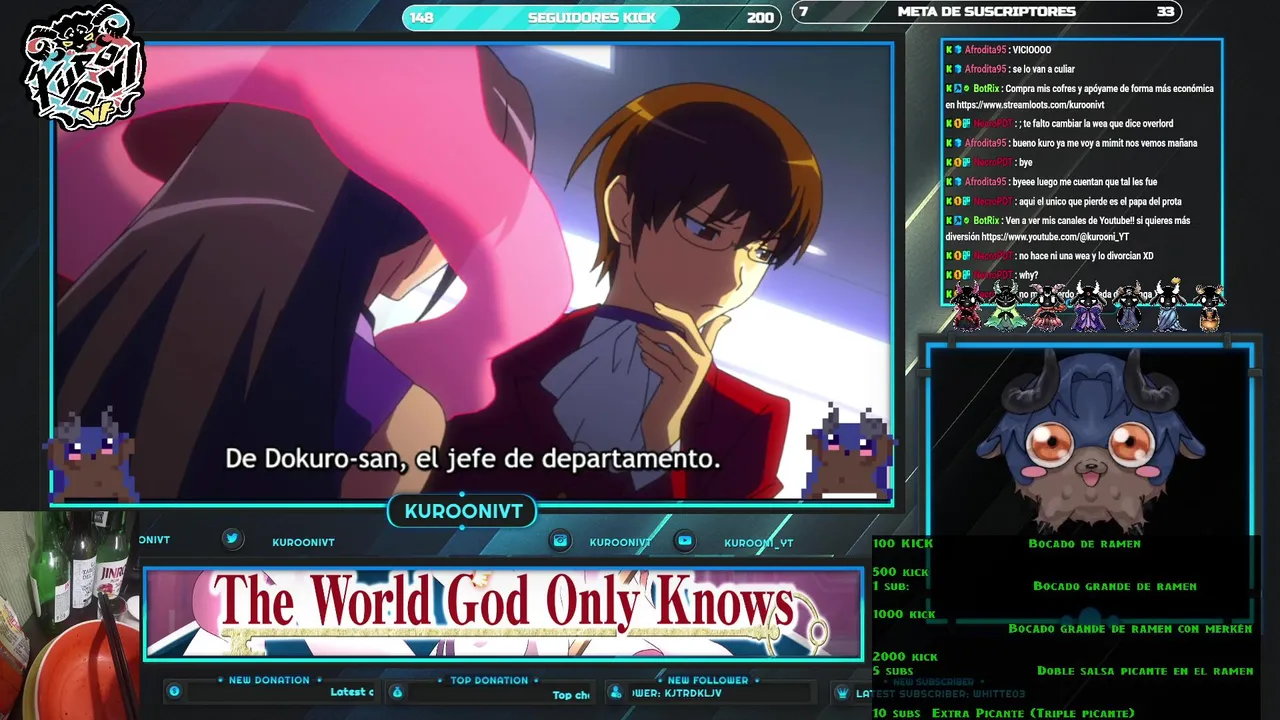The image size is (1280, 720).
Task: Click Afrodita95's 'VICIOOOO' chat message
Action: click(998, 50)
